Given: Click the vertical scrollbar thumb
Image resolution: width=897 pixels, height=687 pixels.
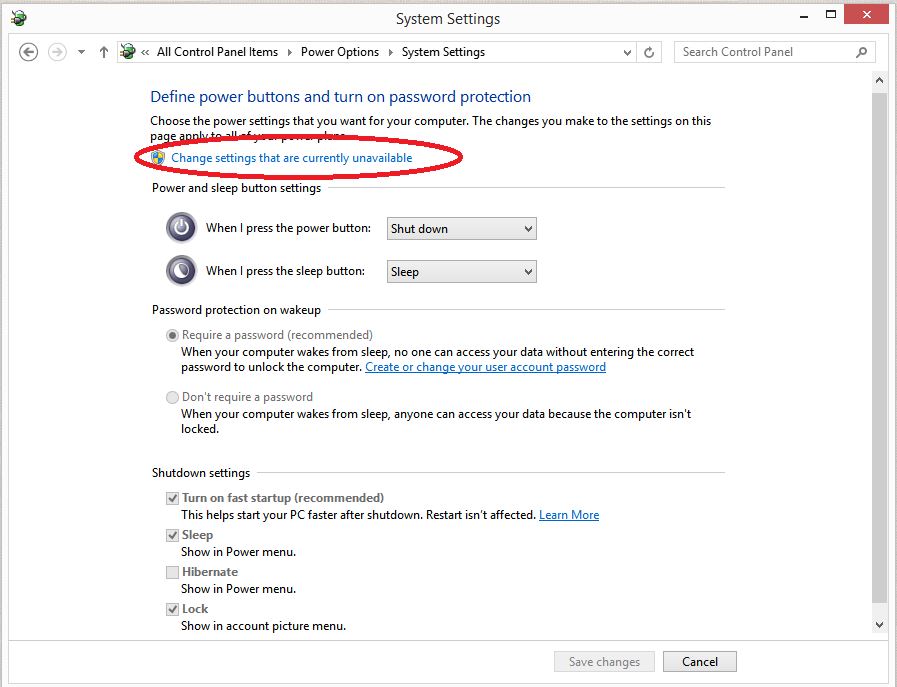Looking at the screenshot, I should point(879,346).
